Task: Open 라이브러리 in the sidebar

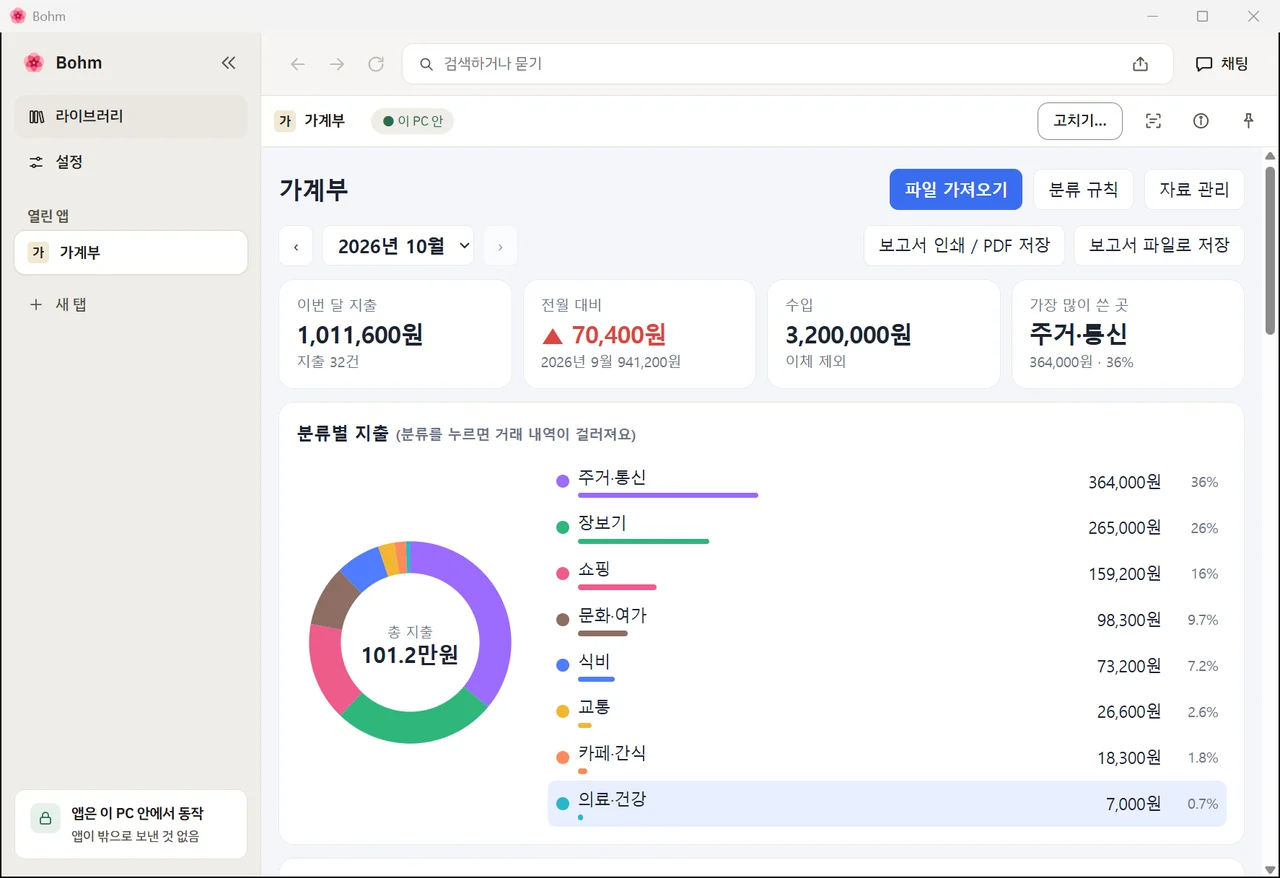Action: pyautogui.click(x=131, y=116)
